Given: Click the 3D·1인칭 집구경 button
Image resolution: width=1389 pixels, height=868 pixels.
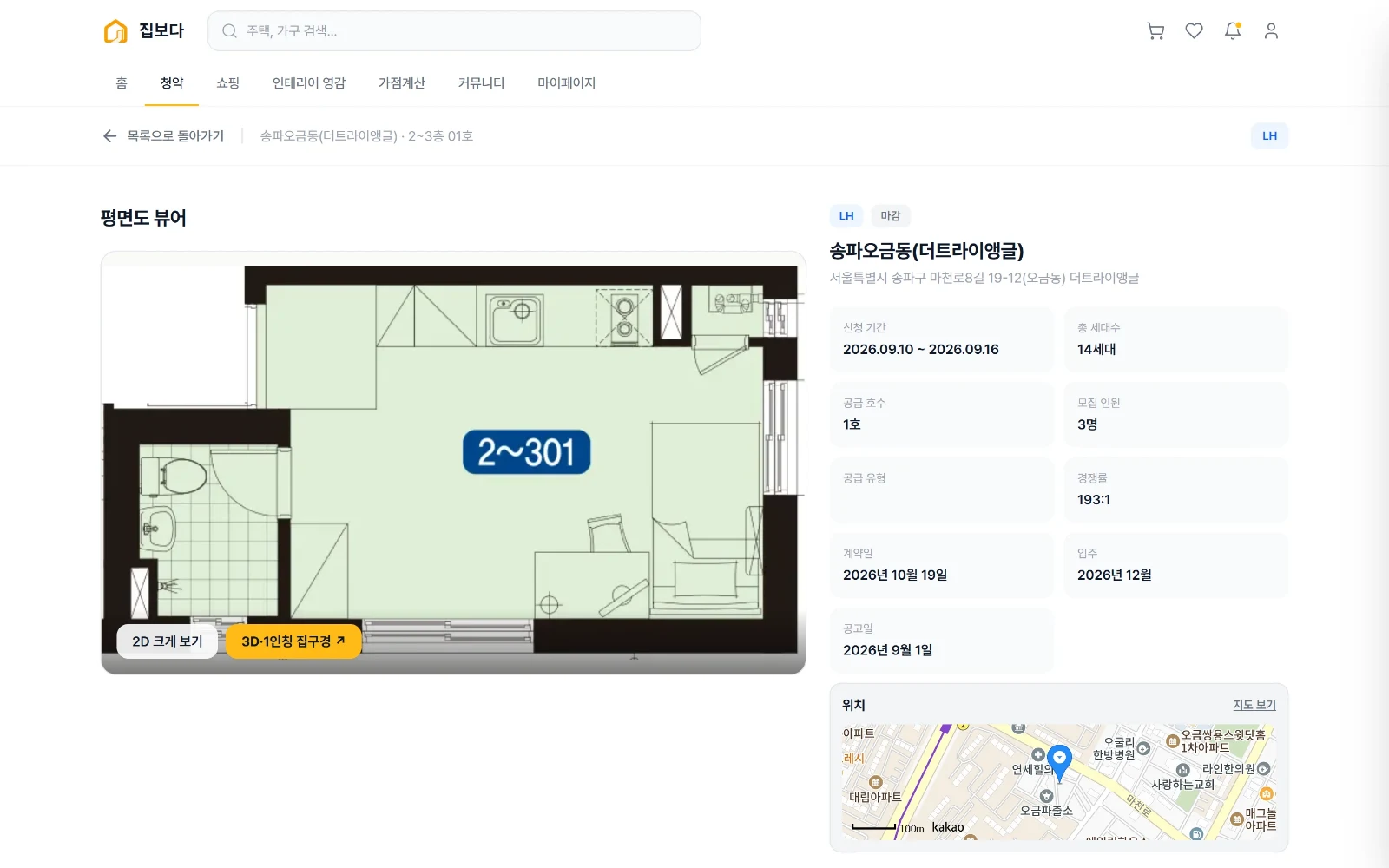Looking at the screenshot, I should pos(293,641).
